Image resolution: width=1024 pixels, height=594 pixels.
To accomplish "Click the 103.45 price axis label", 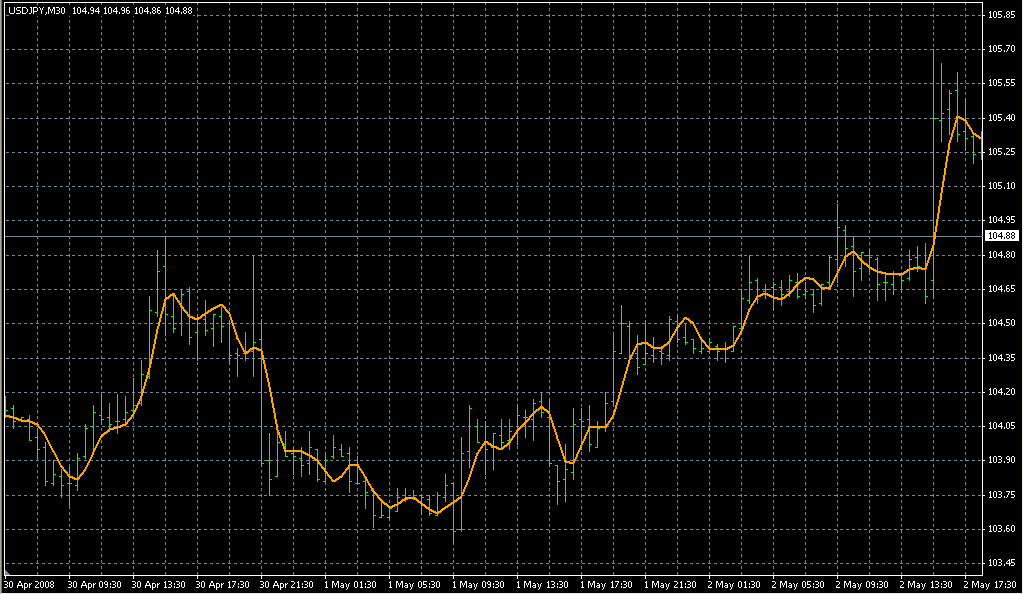I will tap(1001, 562).
